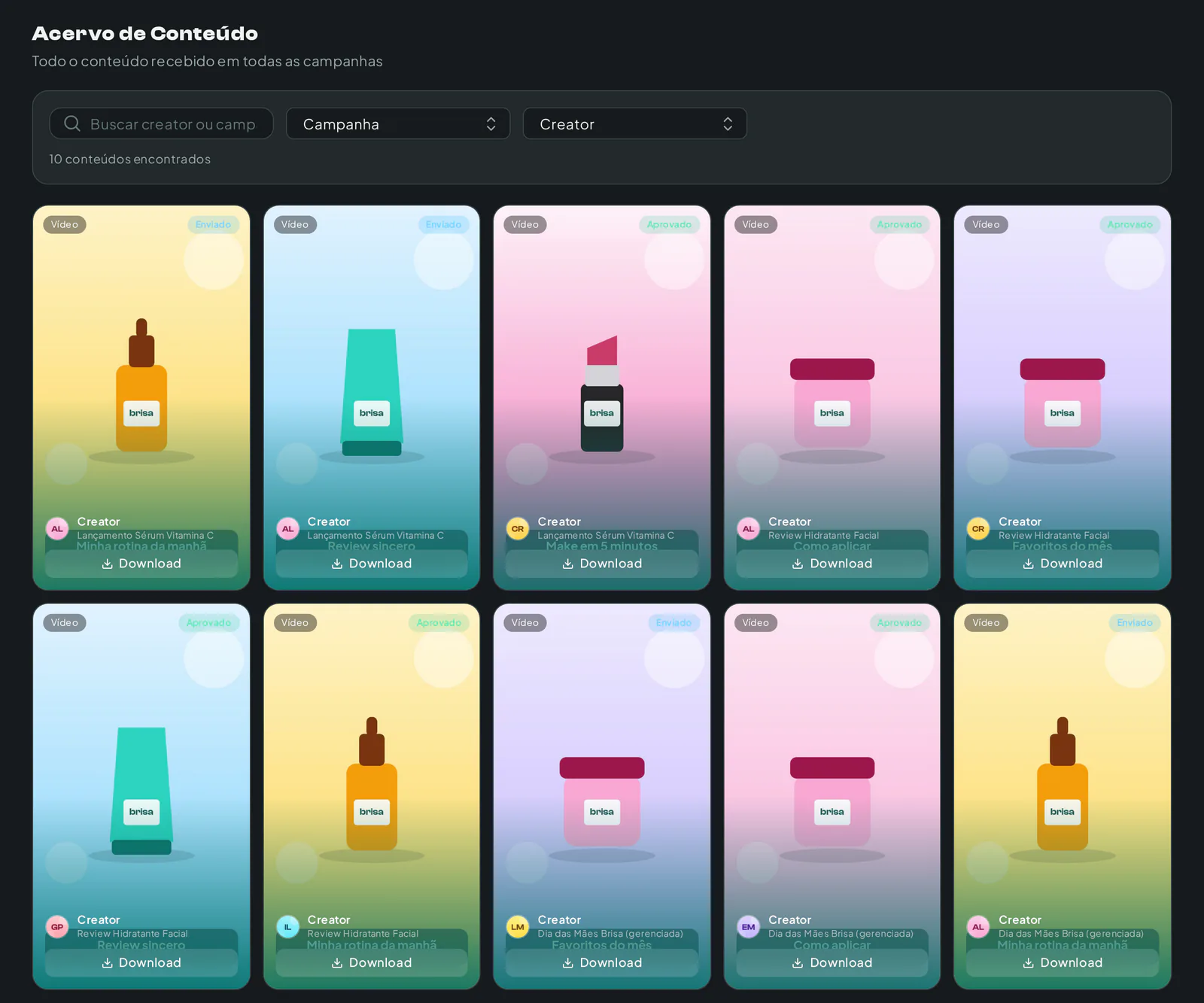
Task: Click the LM creator avatar
Action: tap(518, 927)
